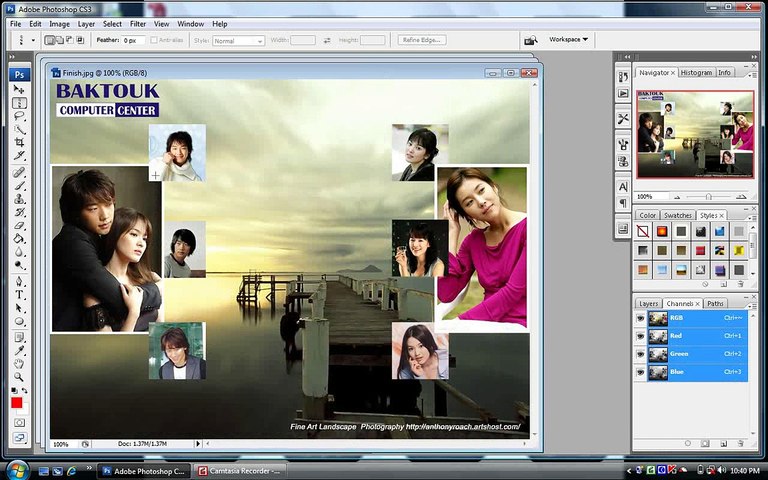The width and height of the screenshot is (768, 480).
Task: Hide the RGB channel
Action: tap(640, 318)
